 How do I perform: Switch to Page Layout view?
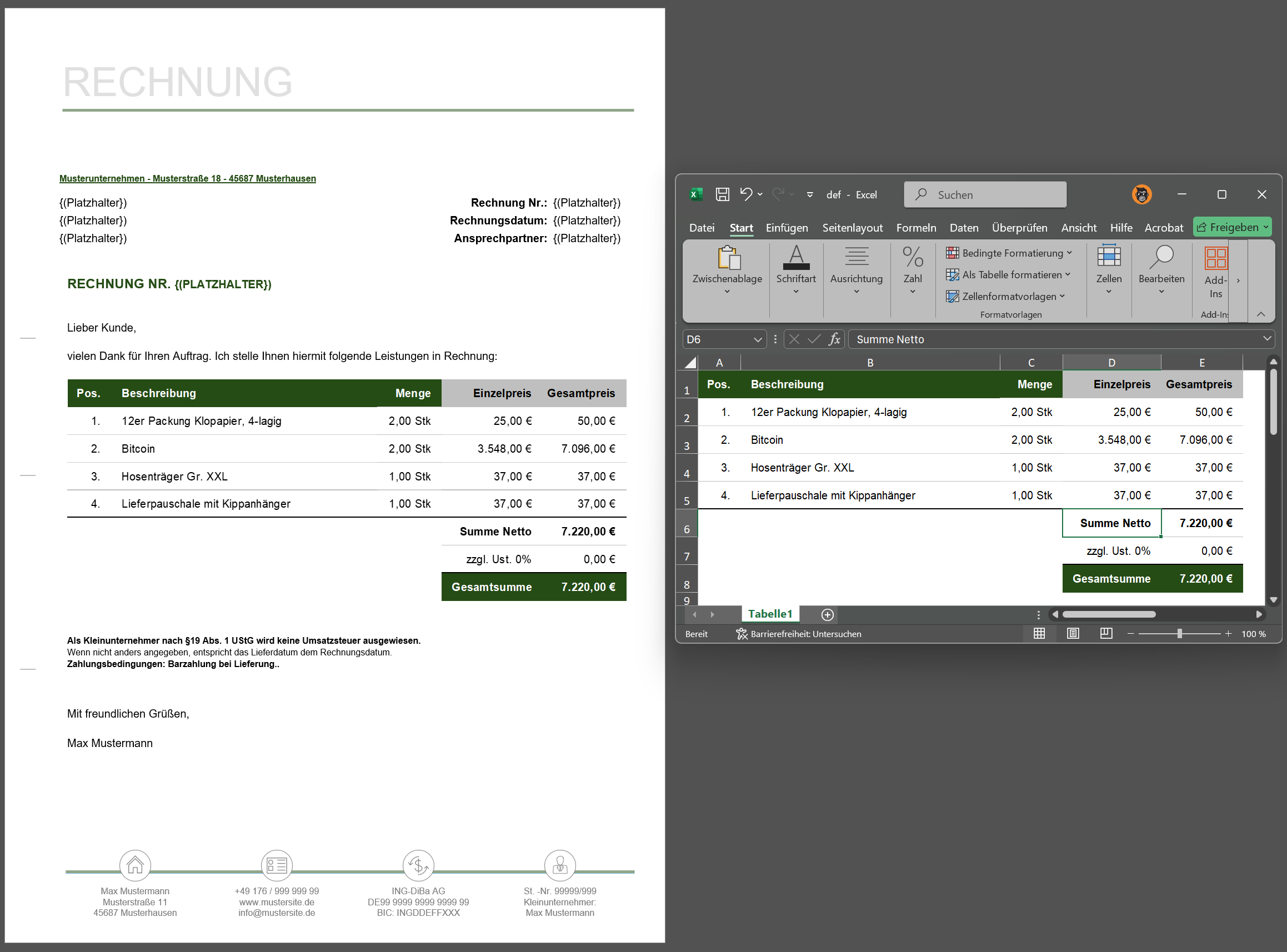click(1072, 634)
